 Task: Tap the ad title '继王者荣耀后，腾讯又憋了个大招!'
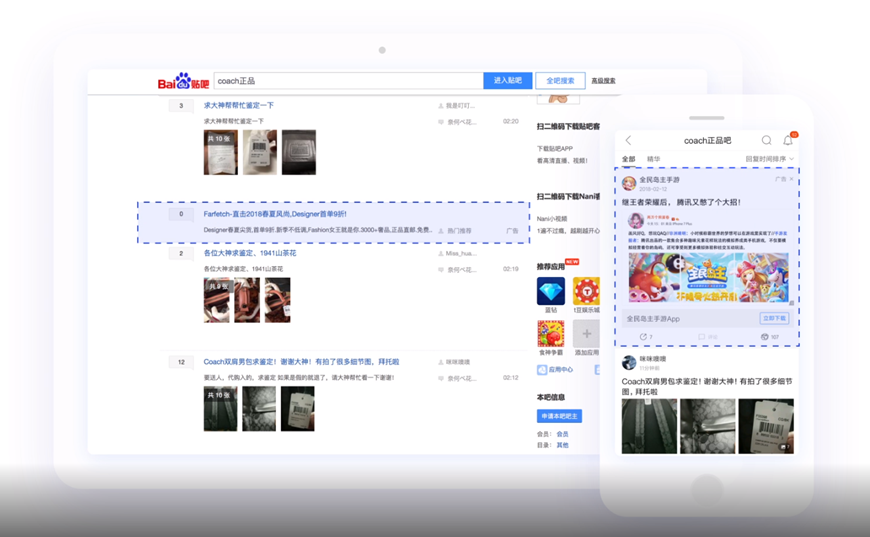pyautogui.click(x=681, y=202)
